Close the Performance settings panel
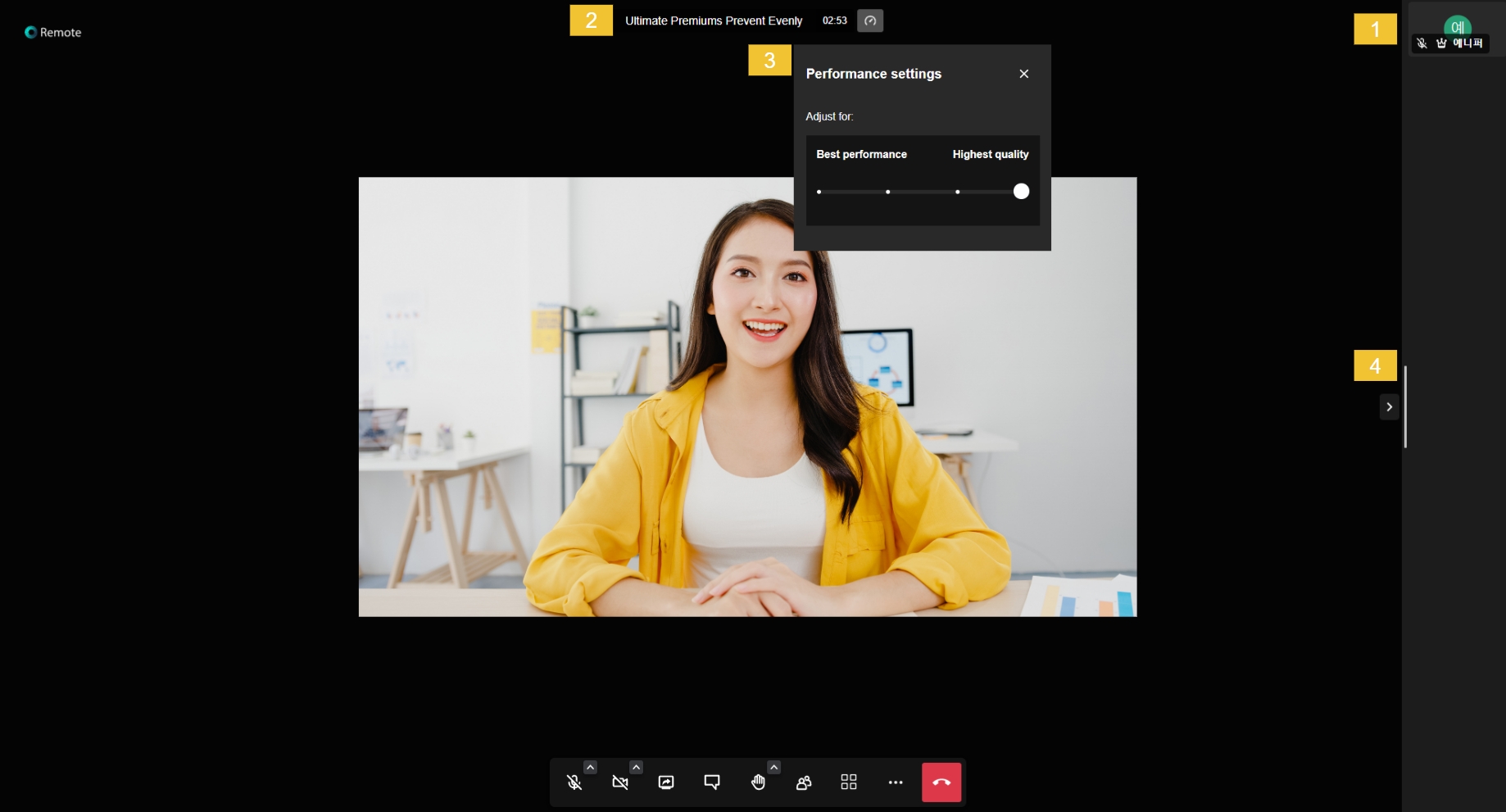The width and height of the screenshot is (1506, 812). pos(1024,74)
